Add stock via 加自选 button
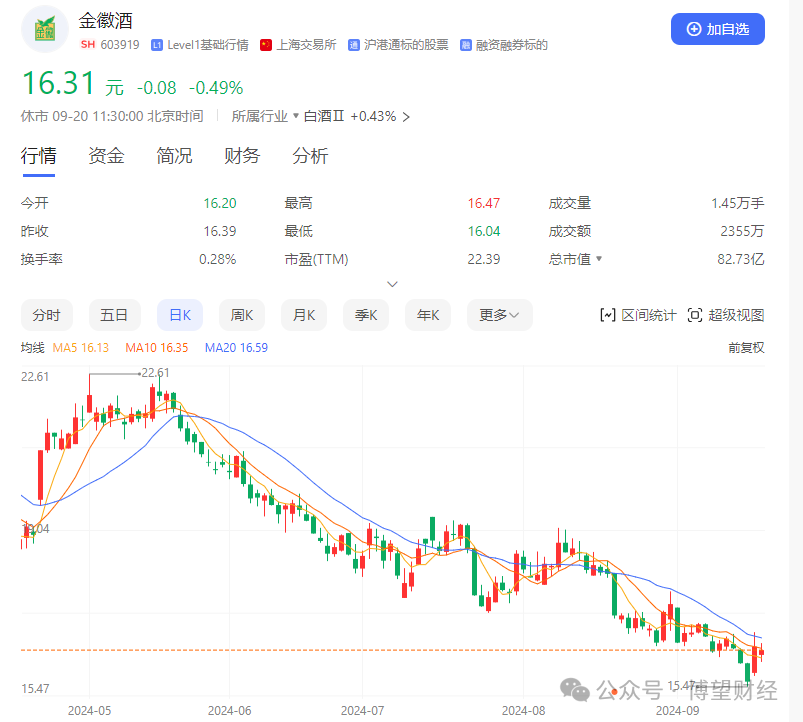The width and height of the screenshot is (803, 722). coord(717,29)
